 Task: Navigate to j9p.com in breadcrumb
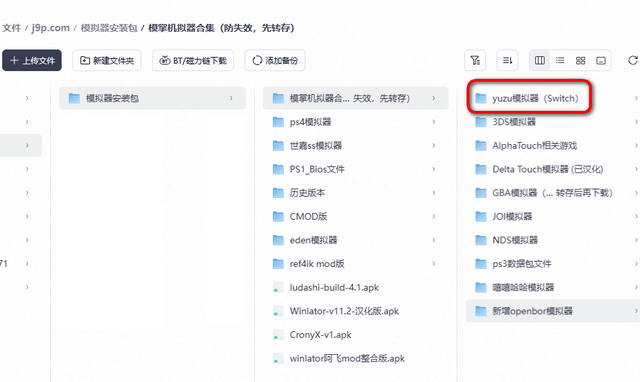pyautogui.click(x=51, y=28)
